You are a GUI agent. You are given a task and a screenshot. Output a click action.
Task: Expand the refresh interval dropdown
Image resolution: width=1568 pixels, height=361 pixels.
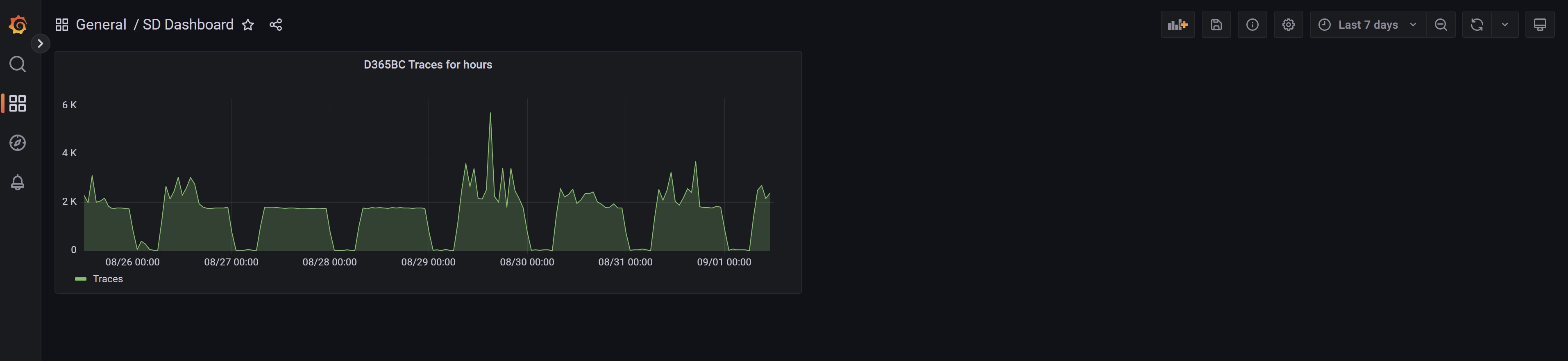coord(1504,25)
